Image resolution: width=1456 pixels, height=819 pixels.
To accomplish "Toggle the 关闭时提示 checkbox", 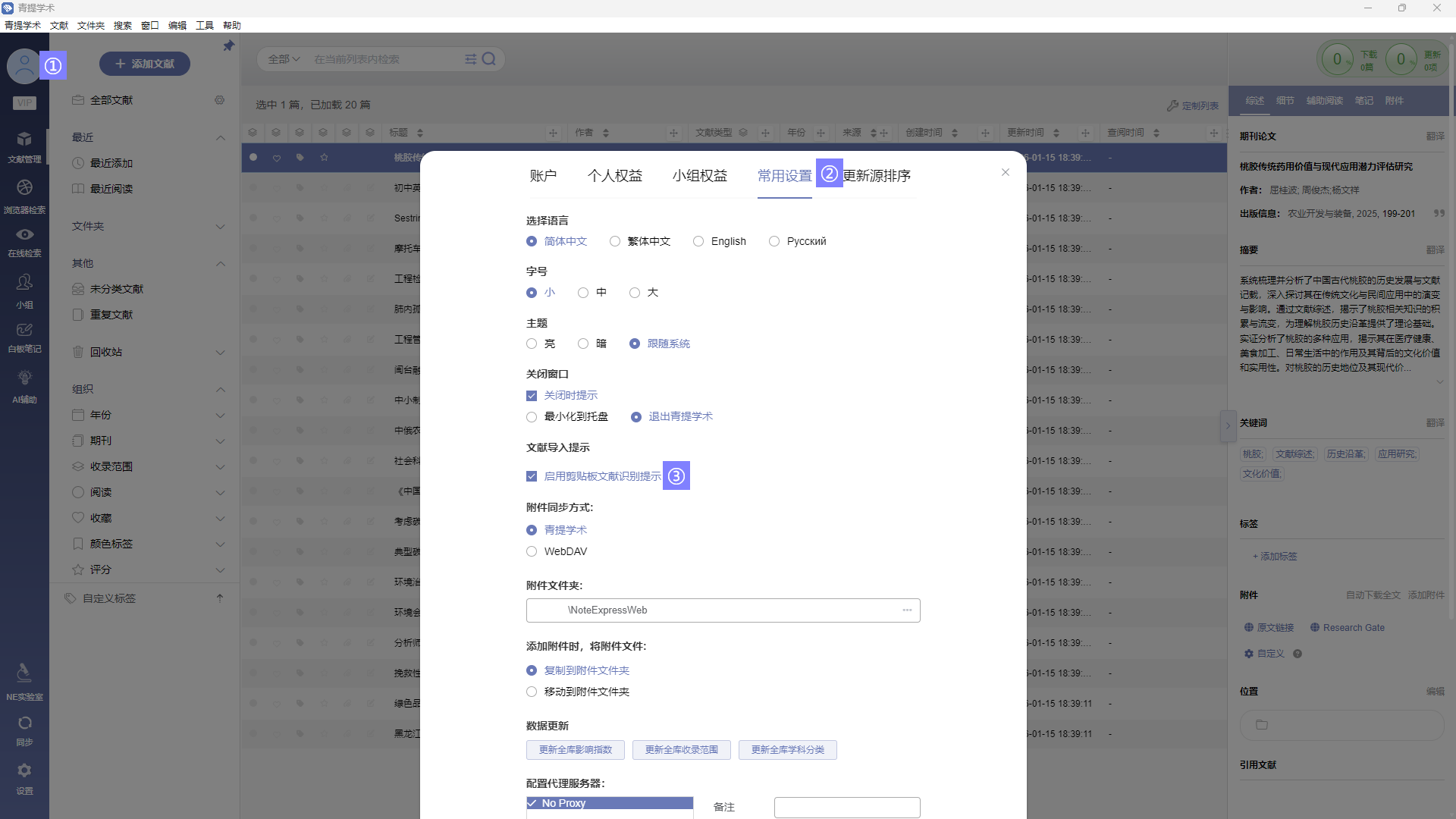I will tap(532, 396).
